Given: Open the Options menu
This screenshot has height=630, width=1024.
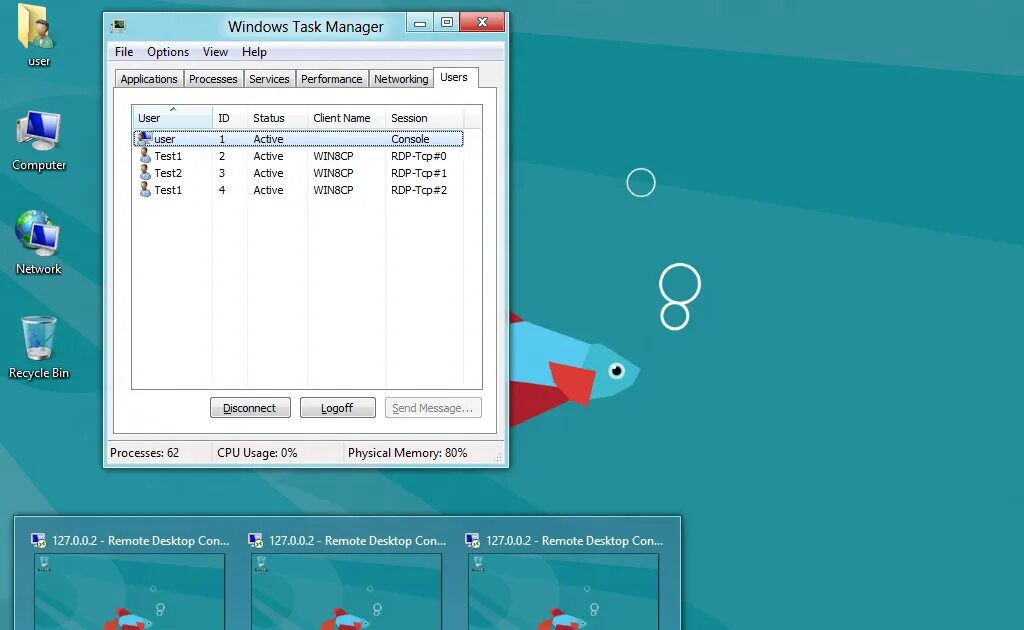Looking at the screenshot, I should [x=168, y=52].
